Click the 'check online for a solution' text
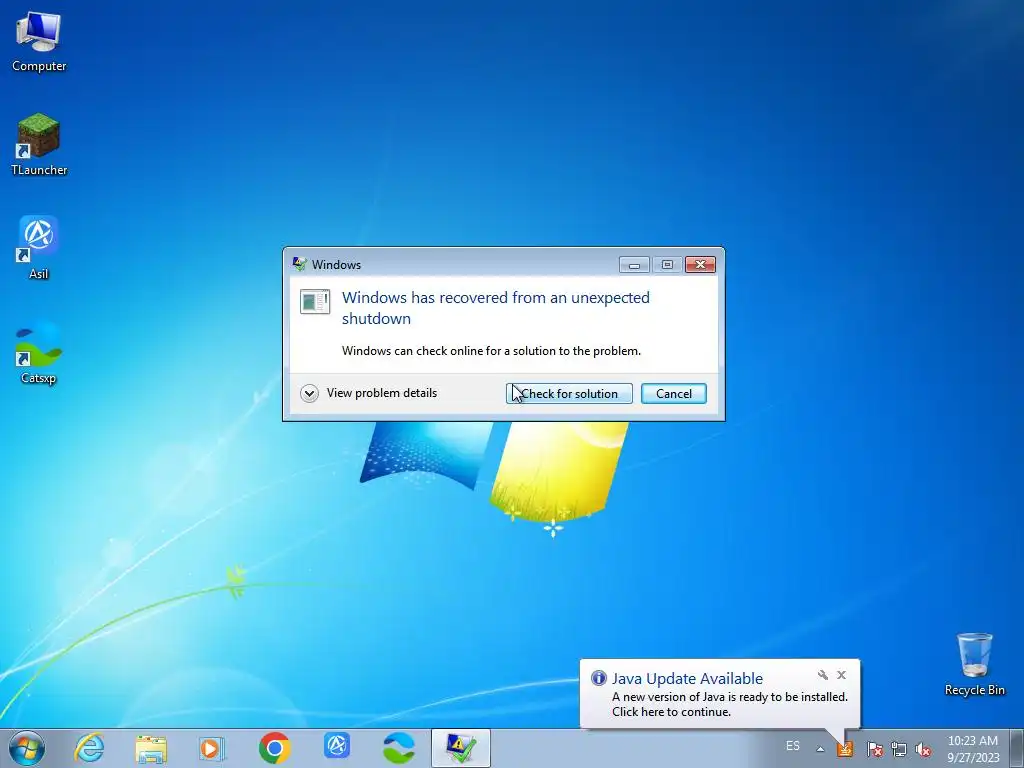The height and width of the screenshot is (768, 1024). pyautogui.click(x=491, y=351)
